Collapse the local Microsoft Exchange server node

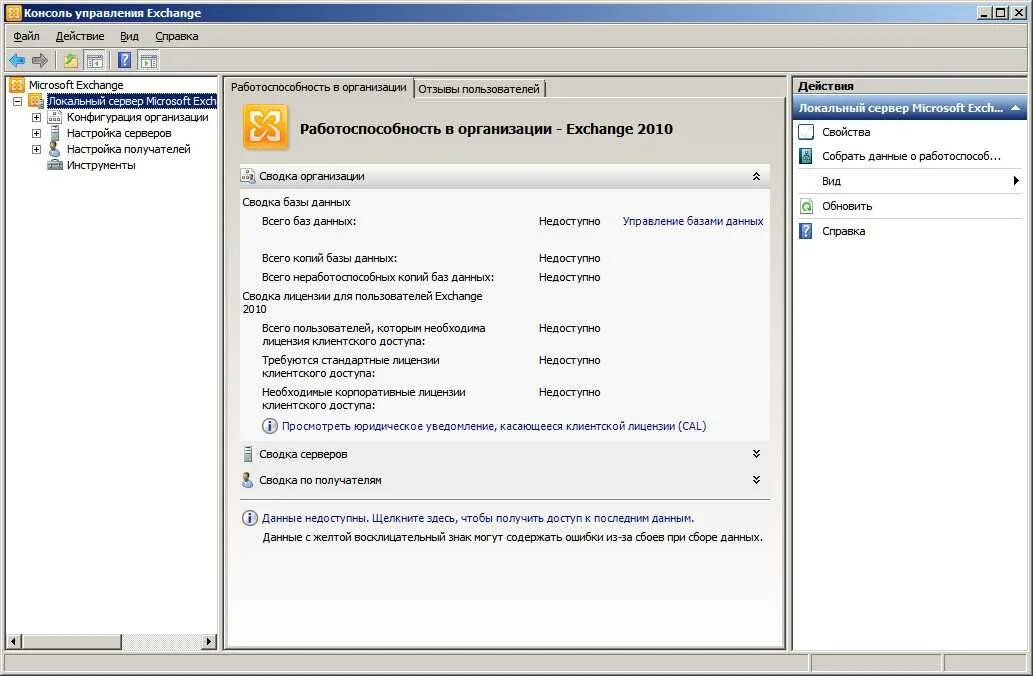[18, 101]
